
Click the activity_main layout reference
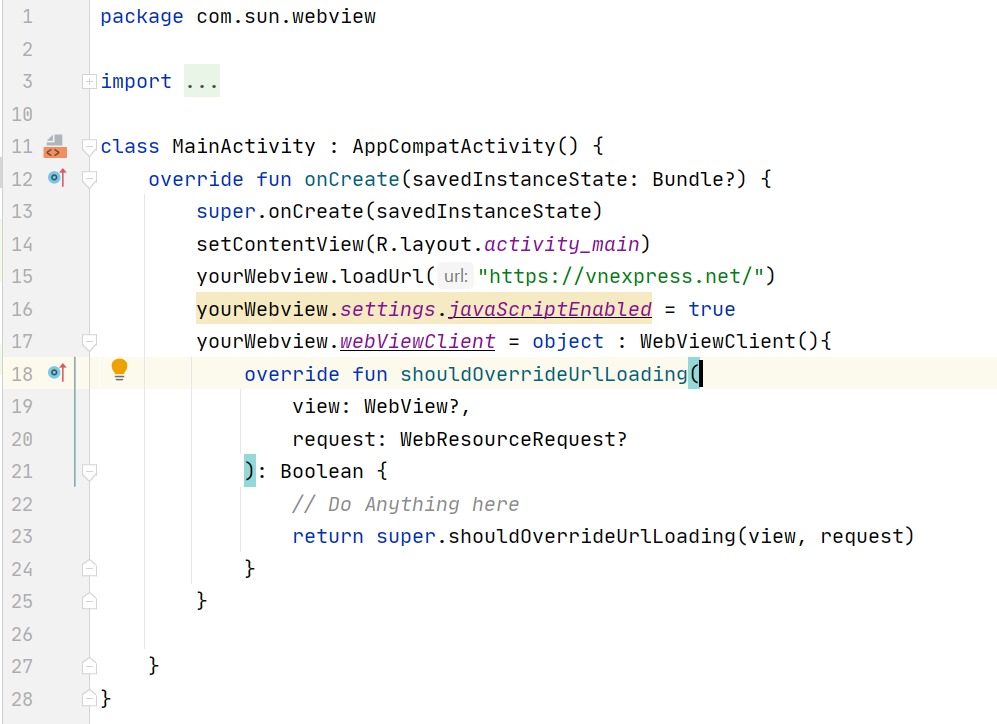point(562,244)
